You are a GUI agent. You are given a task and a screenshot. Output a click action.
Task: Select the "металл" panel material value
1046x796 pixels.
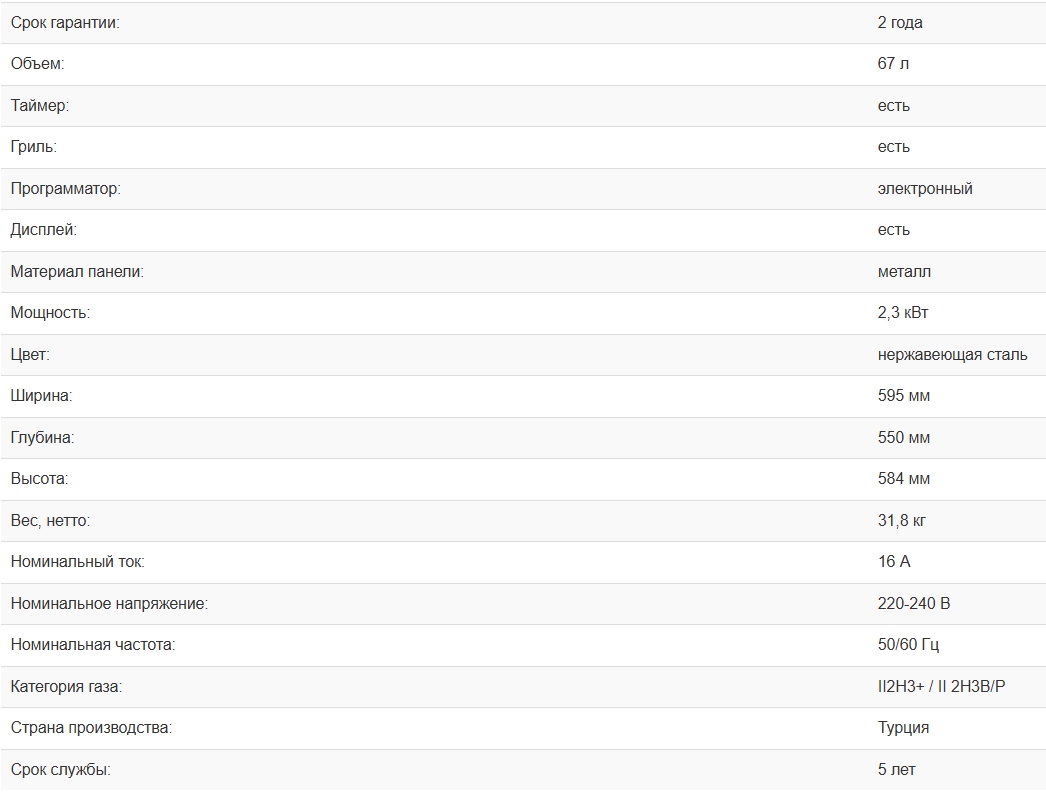[x=904, y=271]
